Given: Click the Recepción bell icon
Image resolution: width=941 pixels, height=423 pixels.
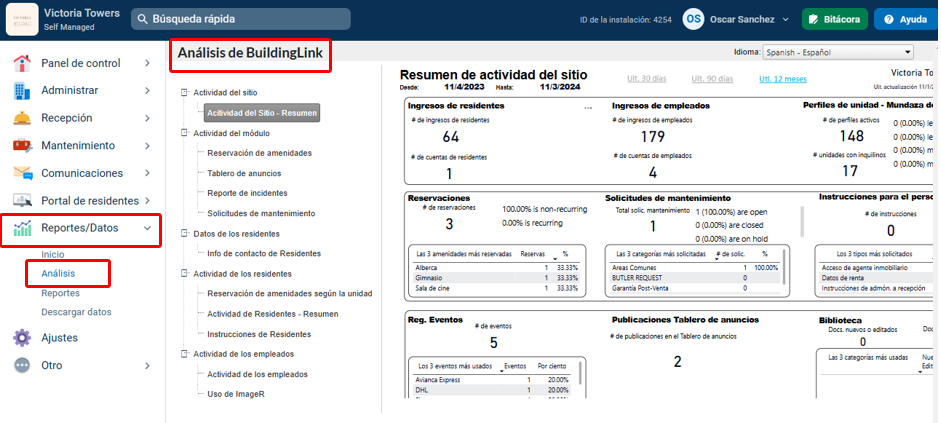Looking at the screenshot, I should pos(22,118).
